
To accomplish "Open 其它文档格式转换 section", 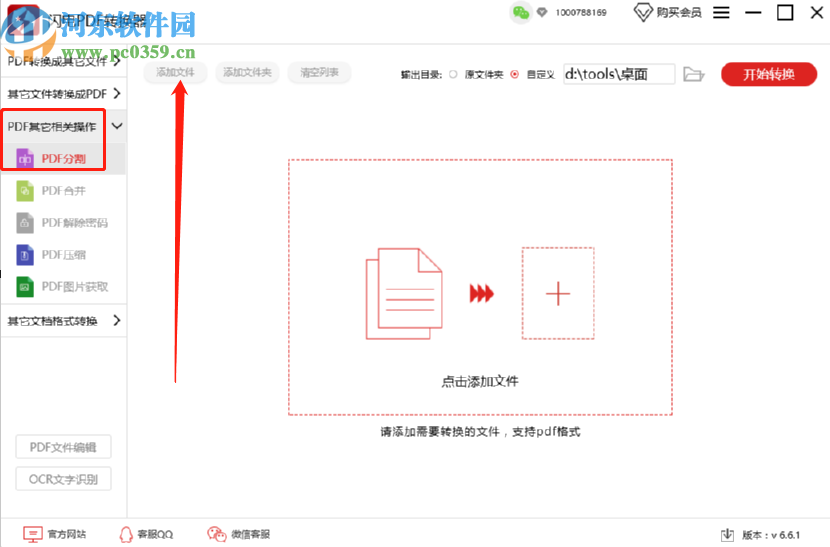I will click(x=64, y=320).
